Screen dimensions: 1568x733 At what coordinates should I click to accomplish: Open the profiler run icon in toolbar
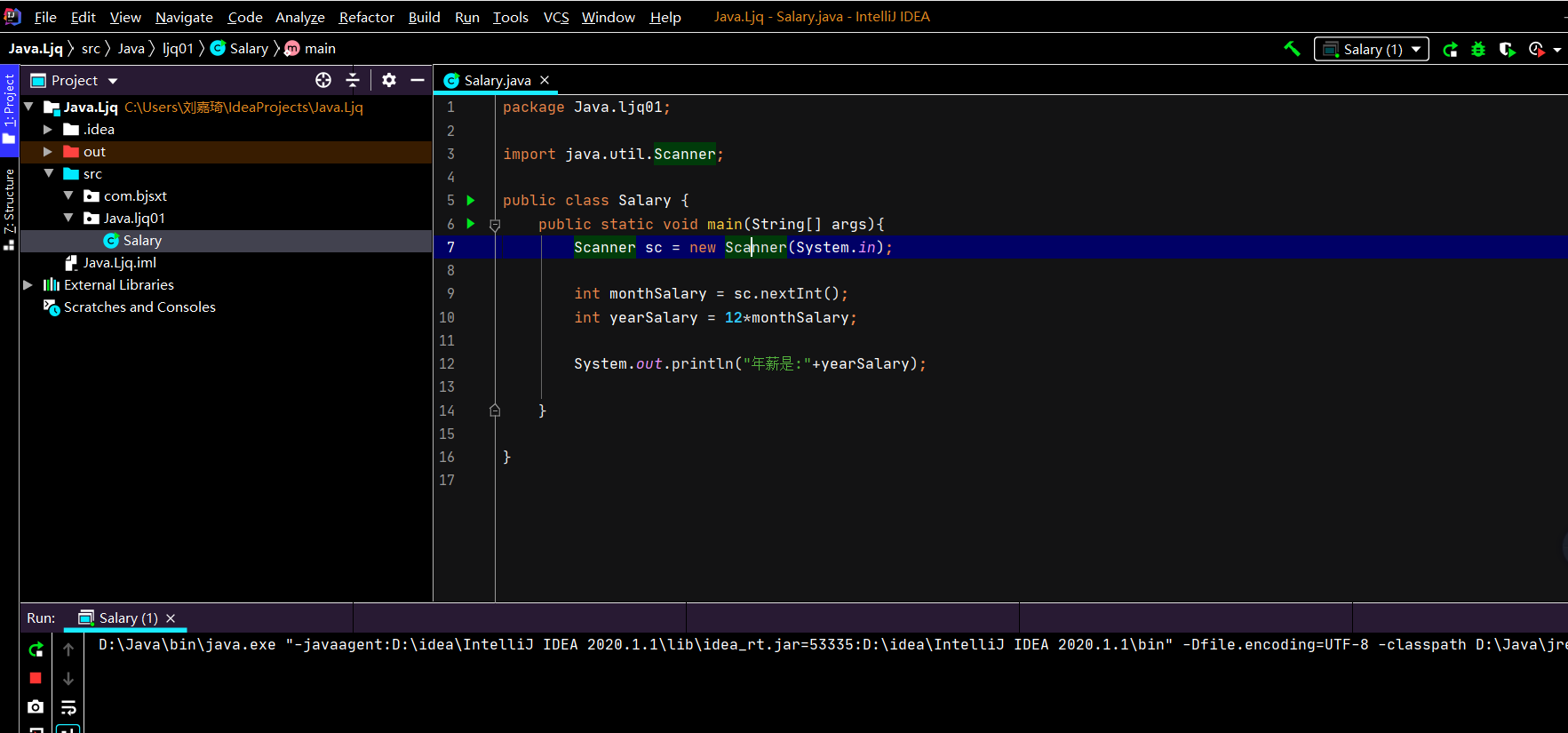pyautogui.click(x=1537, y=50)
